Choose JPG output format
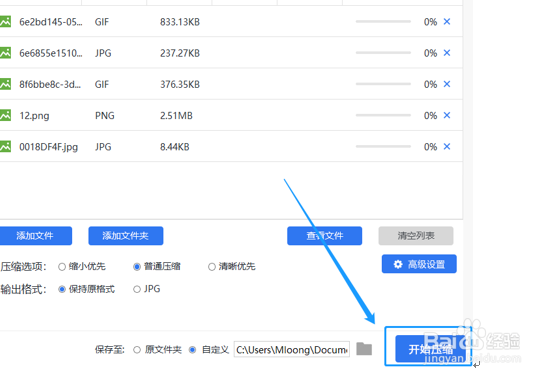This screenshot has height=378, width=553. (137, 289)
